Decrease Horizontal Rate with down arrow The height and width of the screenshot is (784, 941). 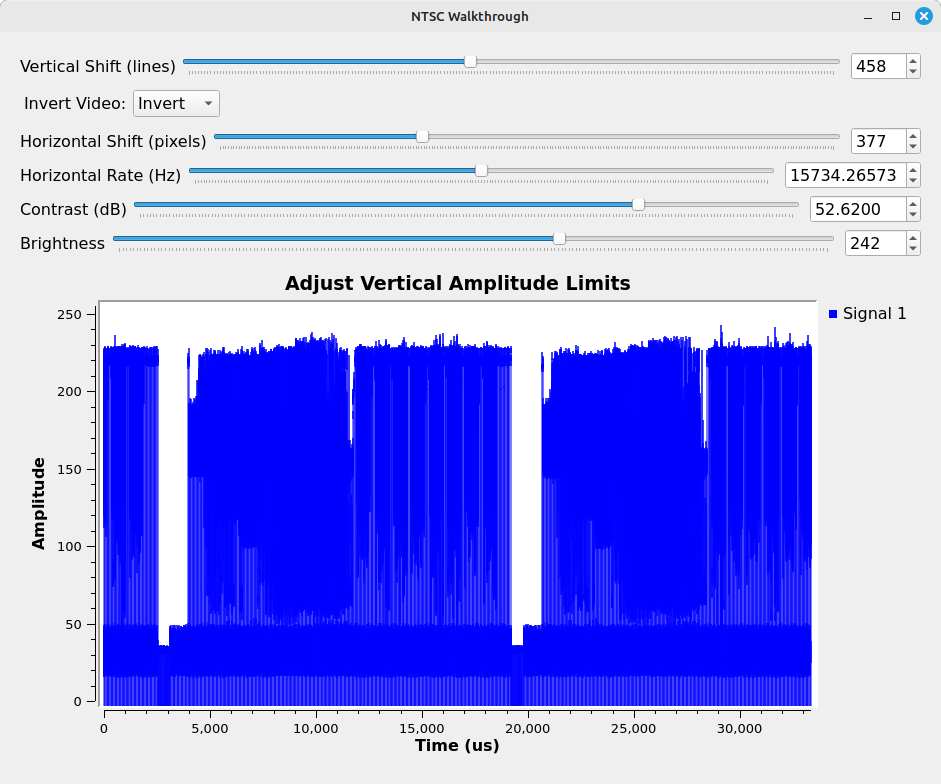(x=912, y=181)
